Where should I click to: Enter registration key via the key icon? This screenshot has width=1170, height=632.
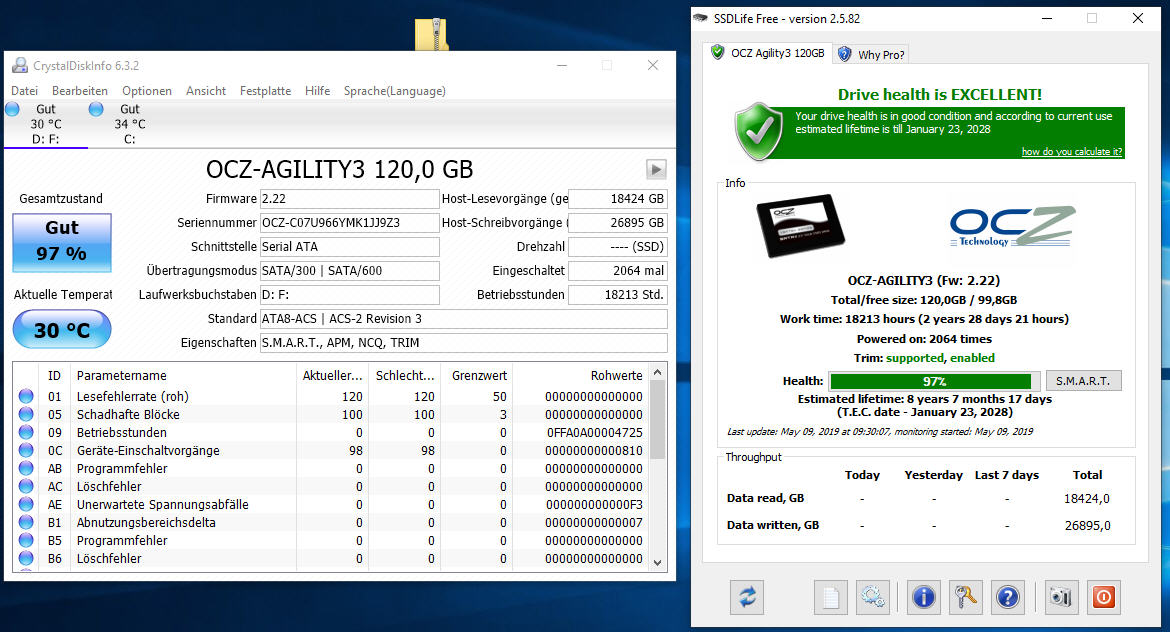point(966,597)
